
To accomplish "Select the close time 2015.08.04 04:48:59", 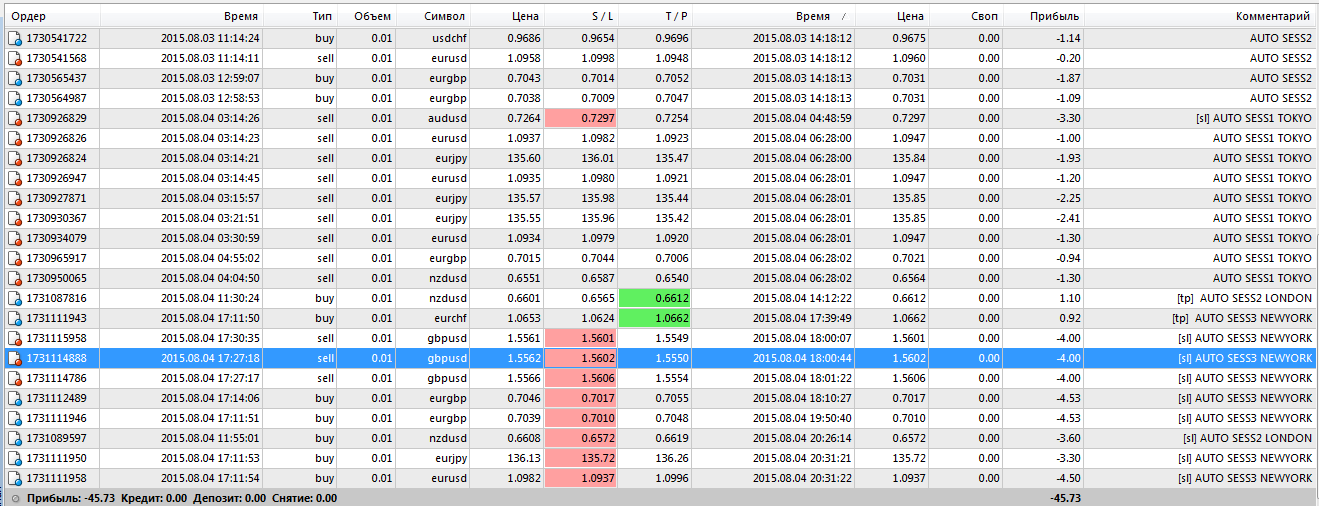I will click(x=802, y=118).
